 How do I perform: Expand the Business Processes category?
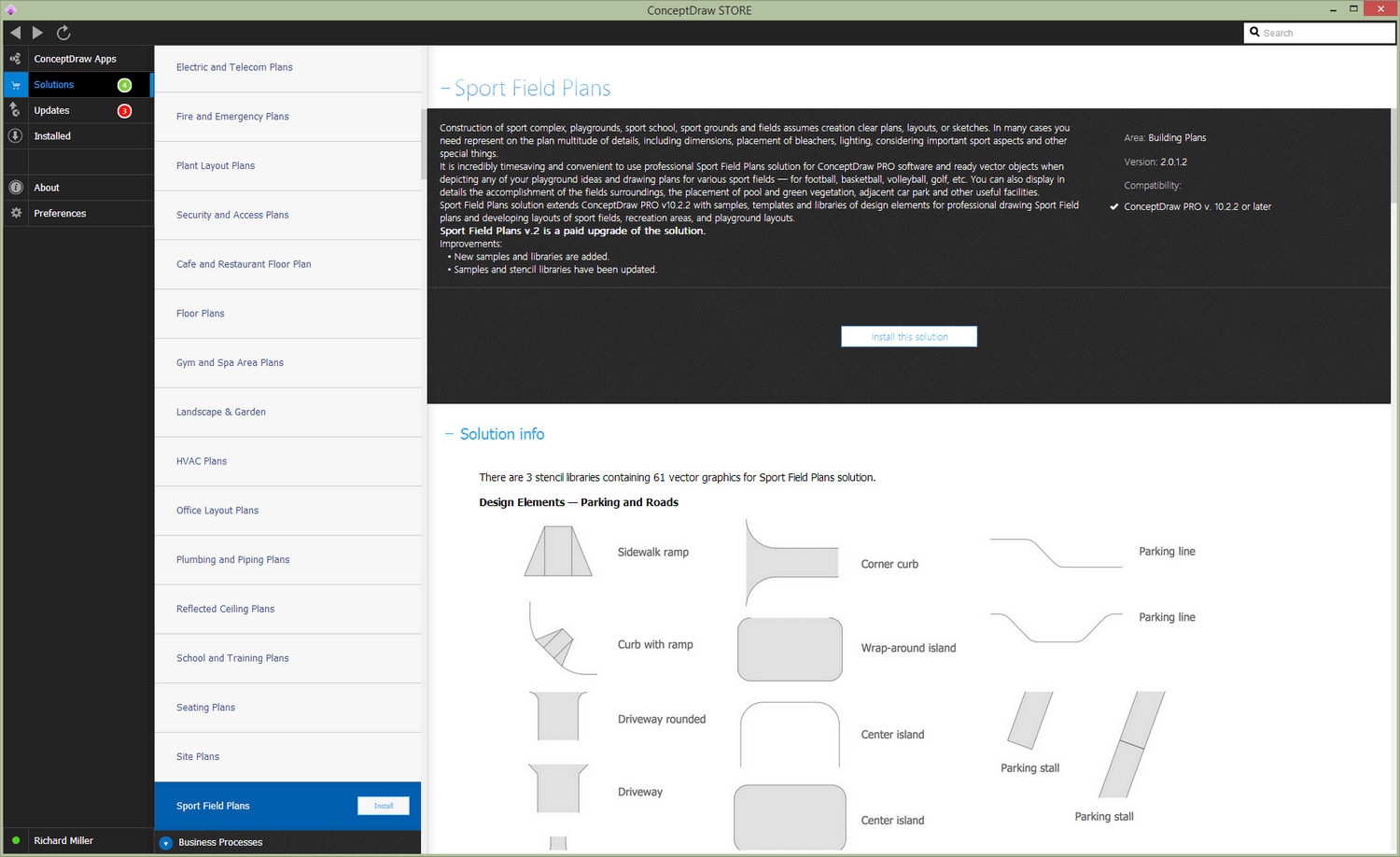pyautogui.click(x=166, y=843)
